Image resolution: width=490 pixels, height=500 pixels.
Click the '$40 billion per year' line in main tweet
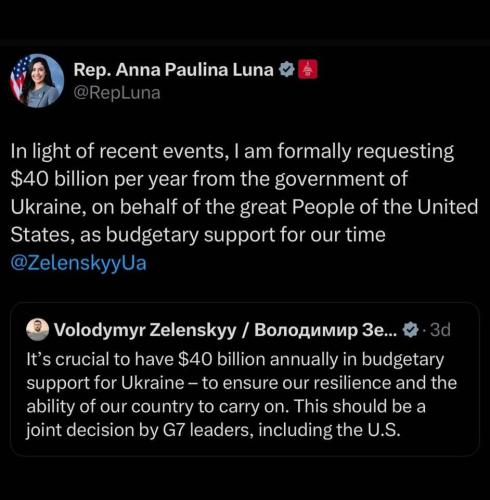[x=209, y=179]
